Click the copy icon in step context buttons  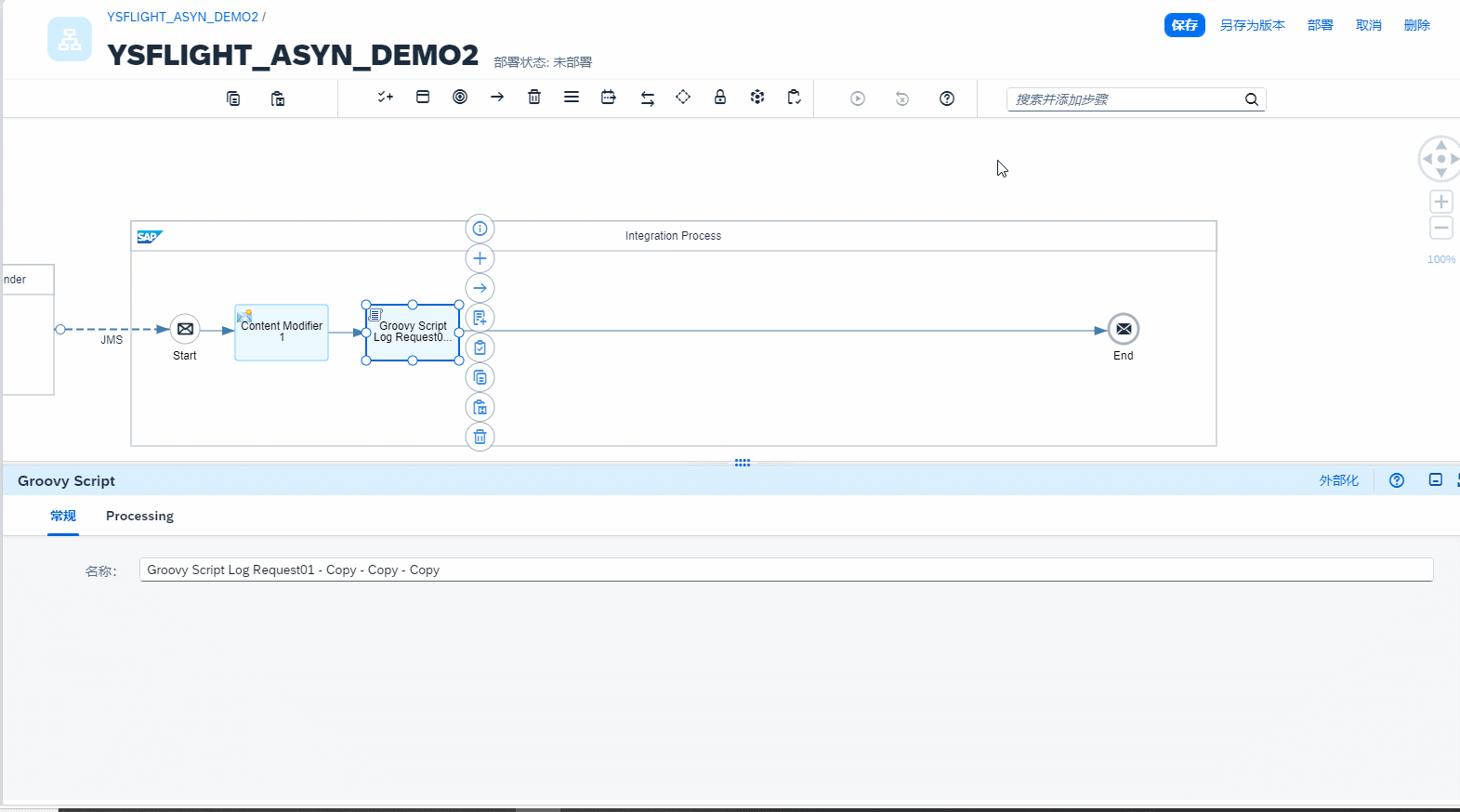click(x=480, y=377)
